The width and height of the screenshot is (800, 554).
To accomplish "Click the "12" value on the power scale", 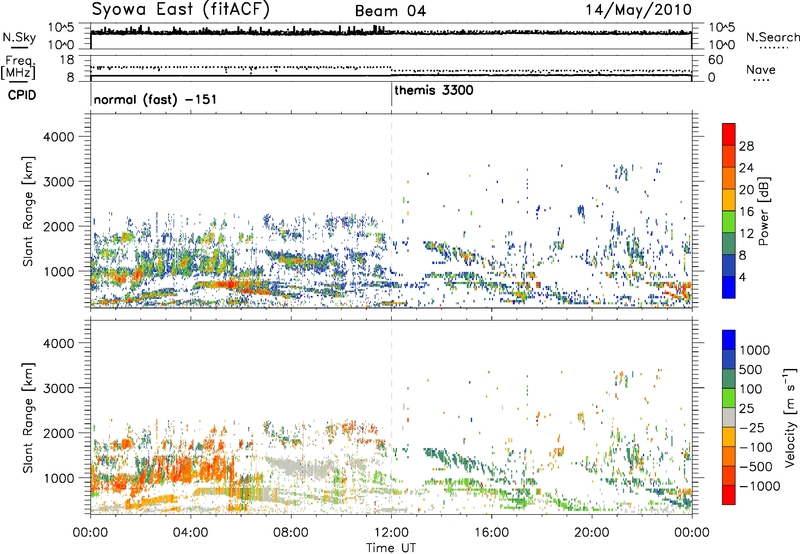I will click(746, 234).
